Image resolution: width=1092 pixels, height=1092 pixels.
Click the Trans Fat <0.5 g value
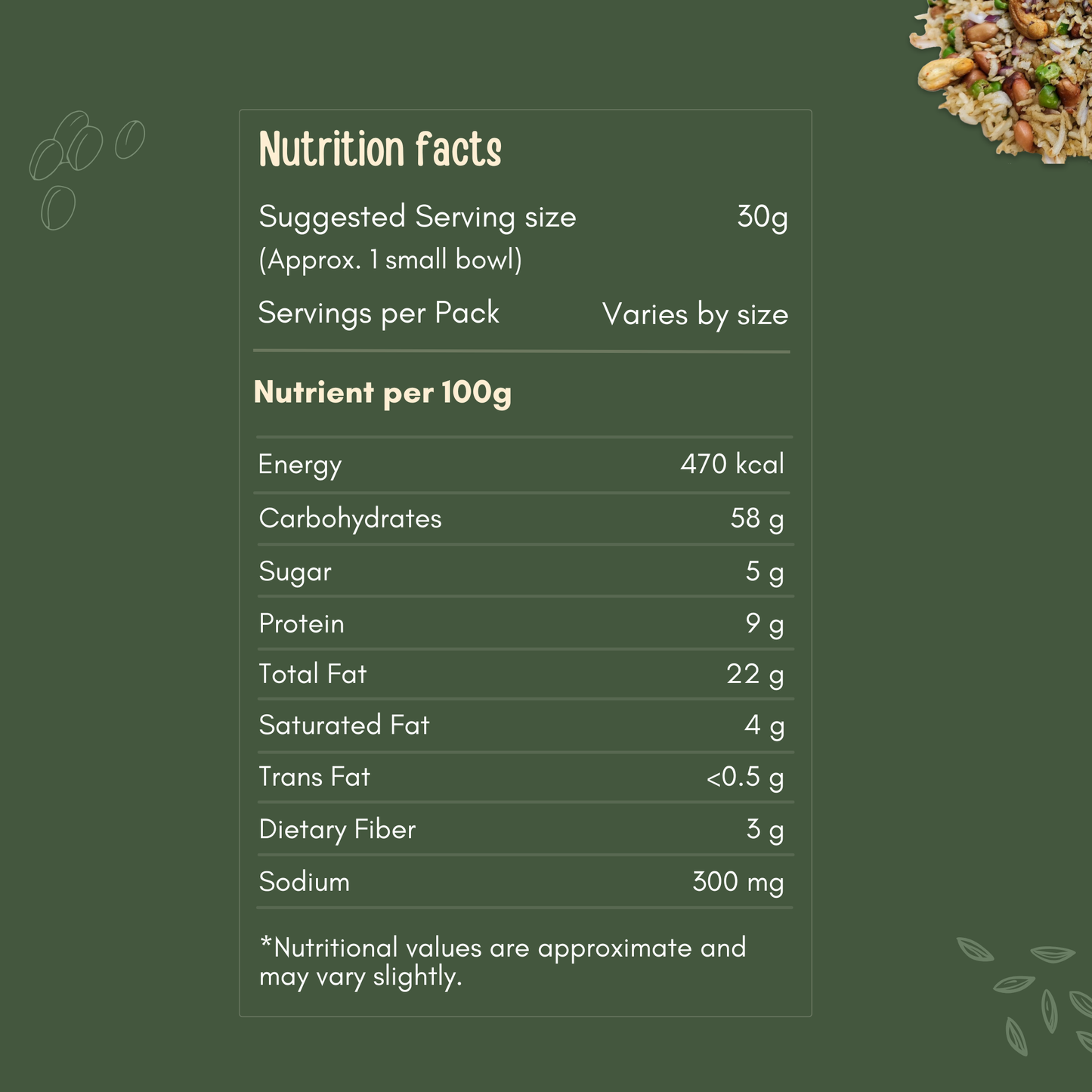pos(744,777)
